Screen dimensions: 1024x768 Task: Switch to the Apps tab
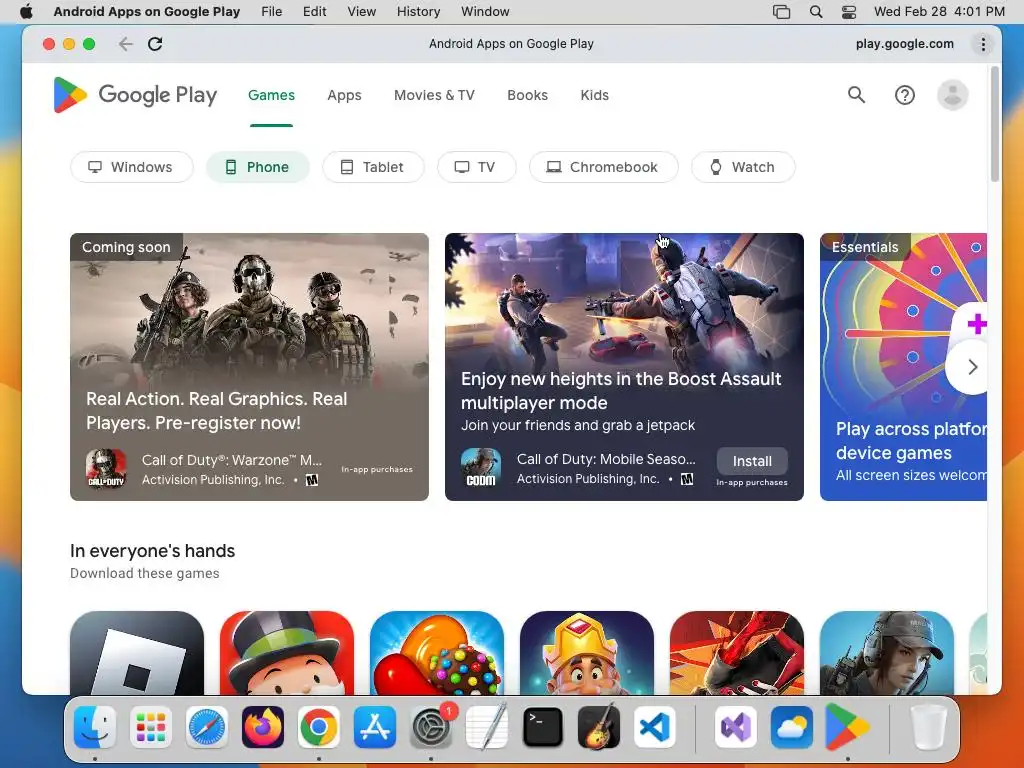[x=344, y=95]
